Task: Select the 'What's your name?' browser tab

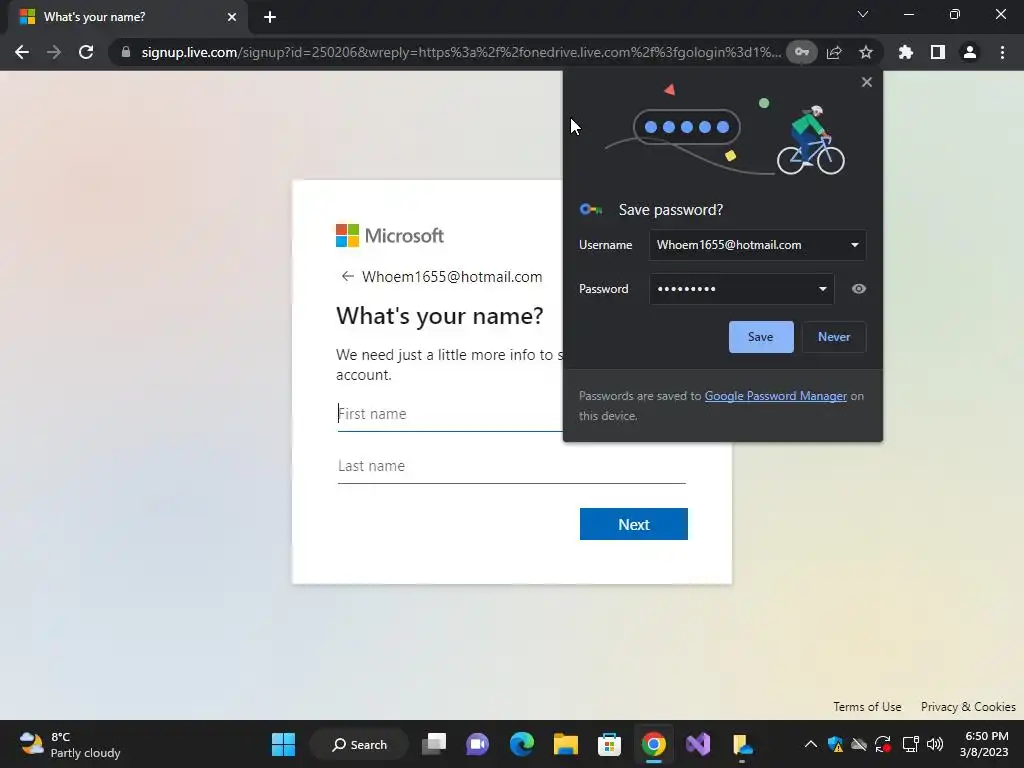Action: tap(128, 17)
